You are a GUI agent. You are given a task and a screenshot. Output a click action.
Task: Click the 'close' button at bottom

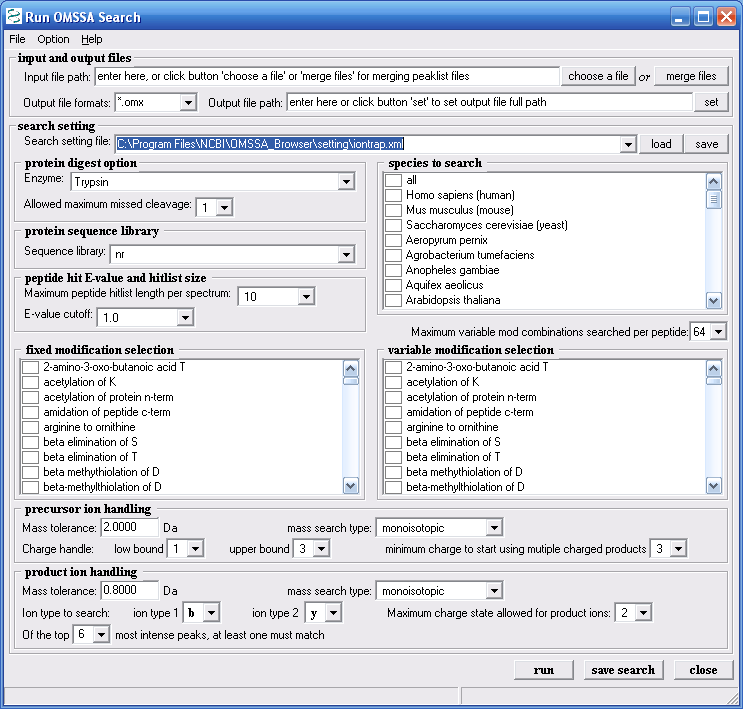(x=703, y=670)
